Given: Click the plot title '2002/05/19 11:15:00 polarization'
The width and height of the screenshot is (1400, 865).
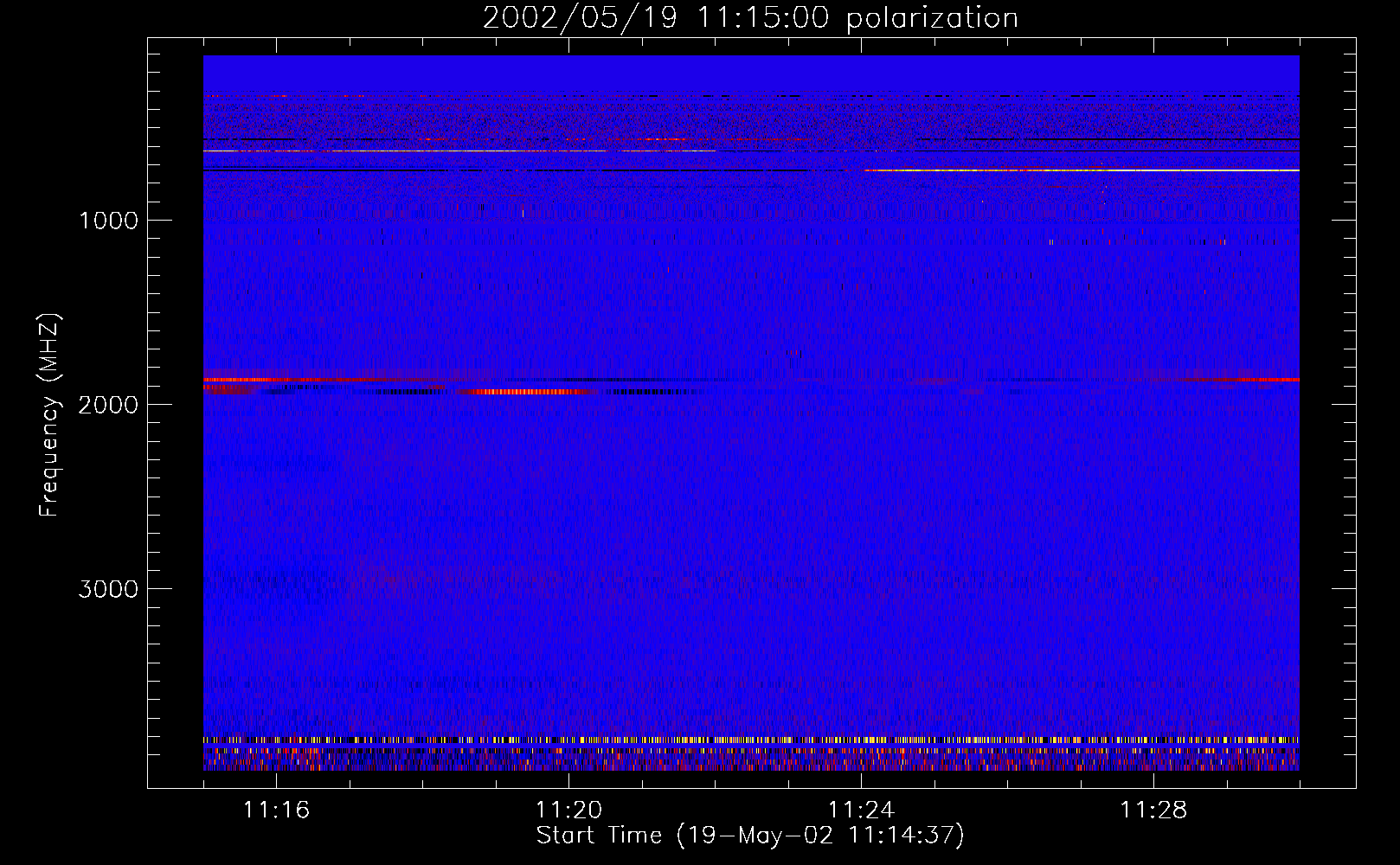Looking at the screenshot, I should click(750, 17).
